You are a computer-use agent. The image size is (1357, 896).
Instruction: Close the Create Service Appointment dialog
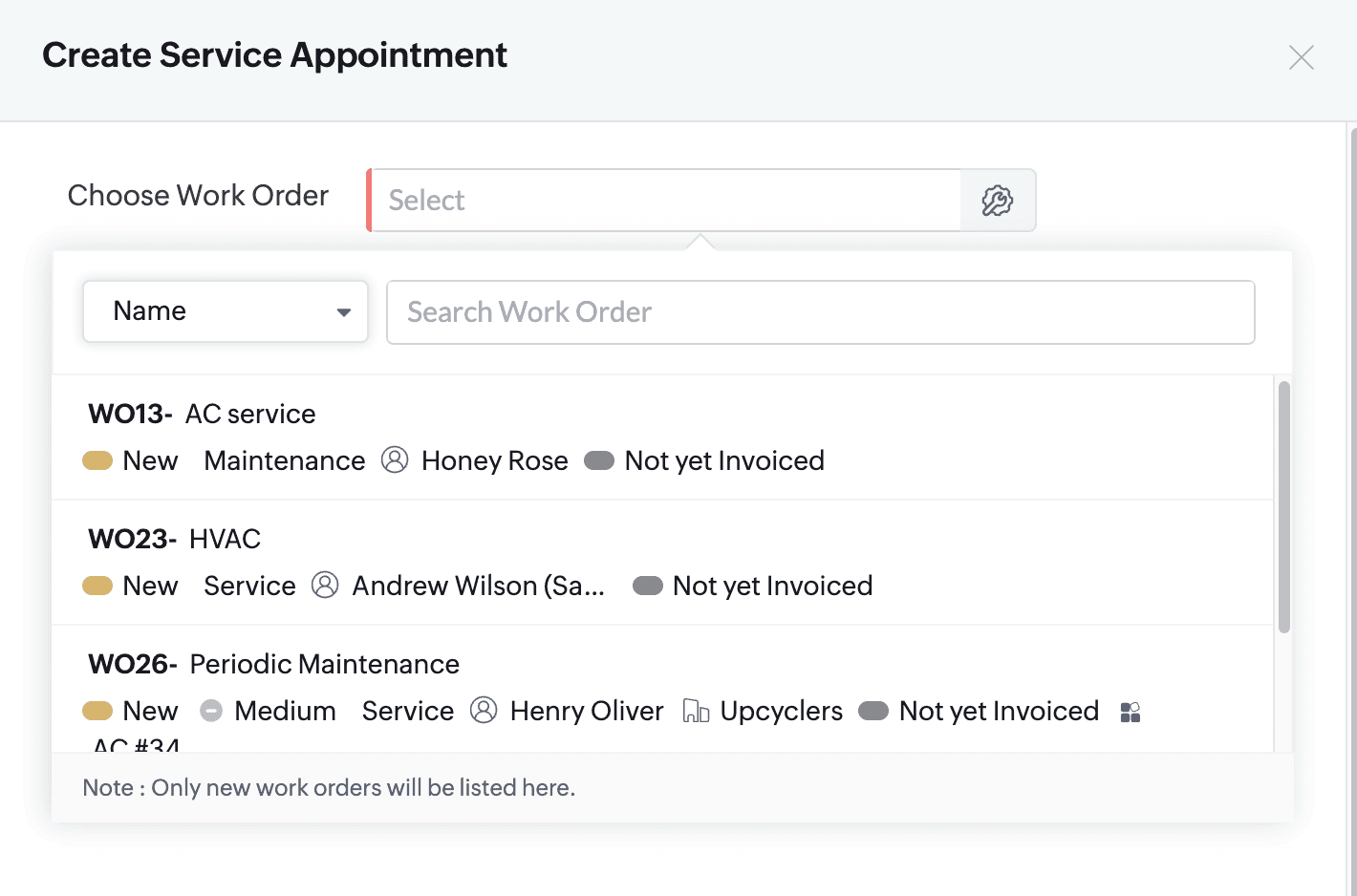click(x=1301, y=57)
